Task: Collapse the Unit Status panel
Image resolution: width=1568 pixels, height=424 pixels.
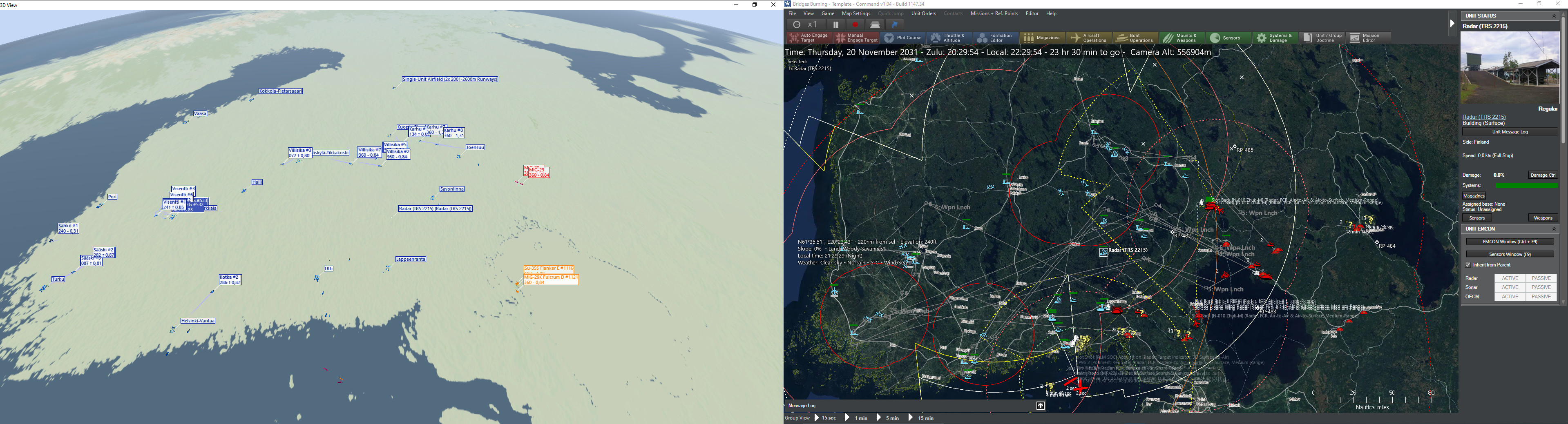Action: pos(1553,16)
